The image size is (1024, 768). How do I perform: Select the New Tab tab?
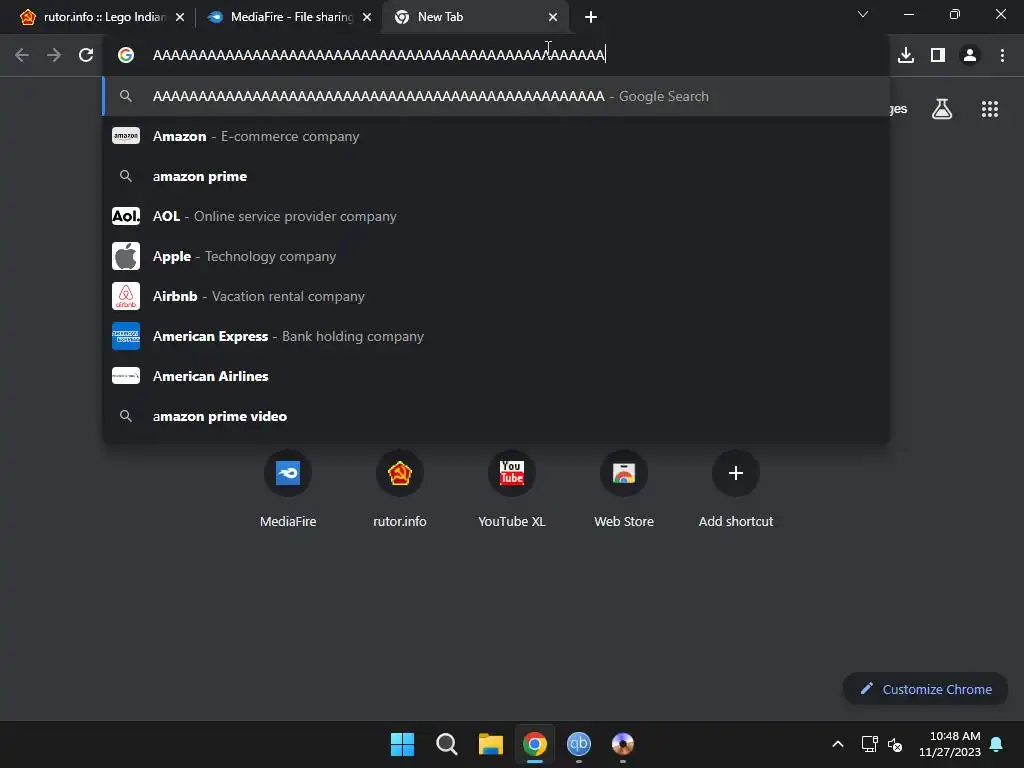(475, 17)
